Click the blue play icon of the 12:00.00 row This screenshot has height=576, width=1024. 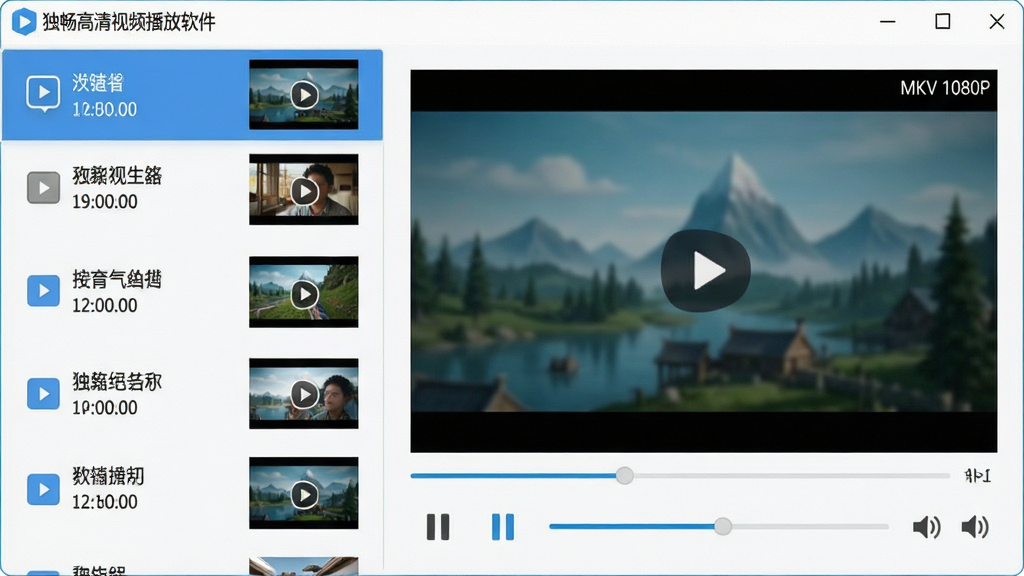[x=43, y=290]
